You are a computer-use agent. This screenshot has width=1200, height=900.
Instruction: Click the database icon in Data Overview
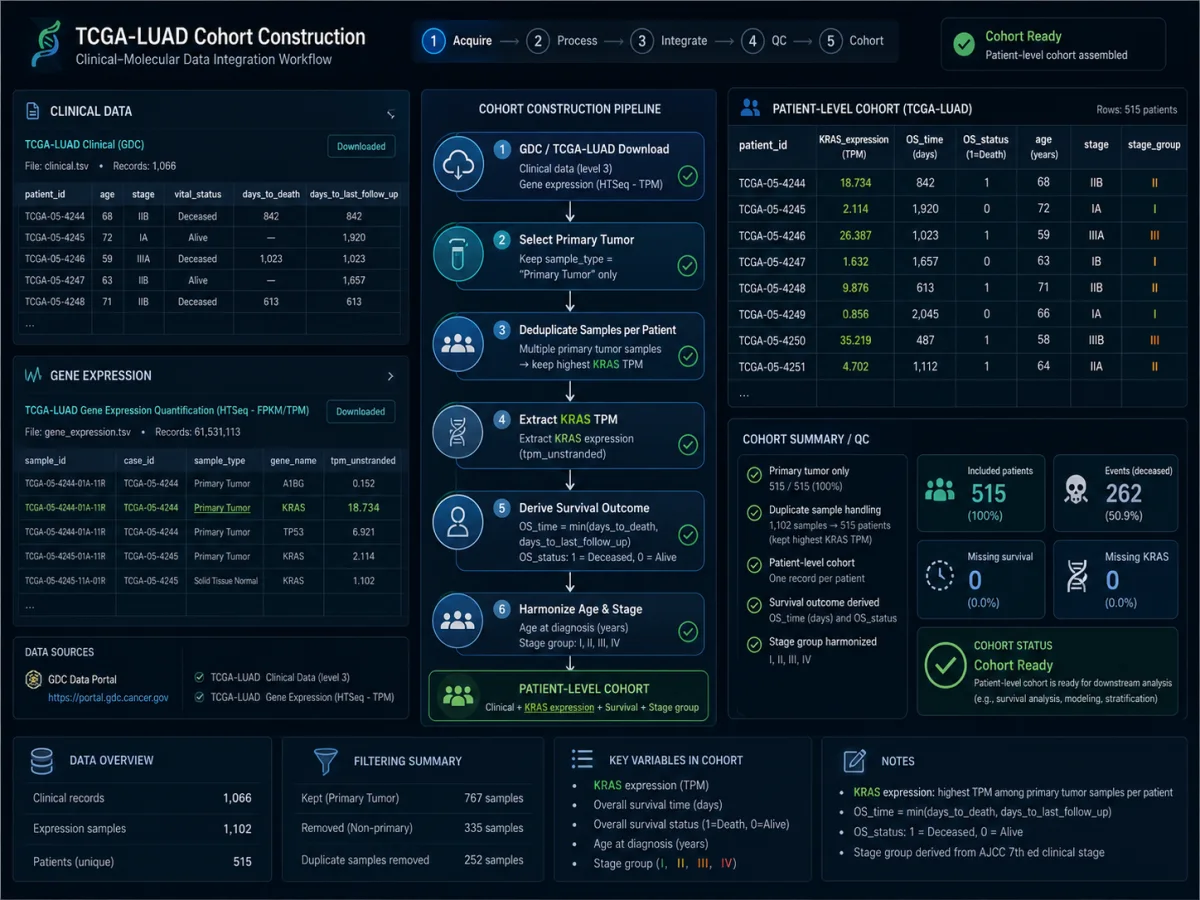click(x=42, y=761)
